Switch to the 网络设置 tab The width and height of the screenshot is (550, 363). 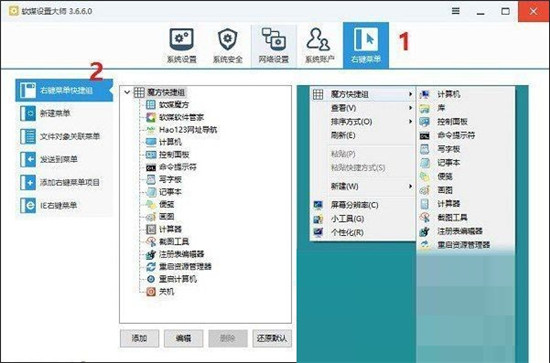(274, 46)
